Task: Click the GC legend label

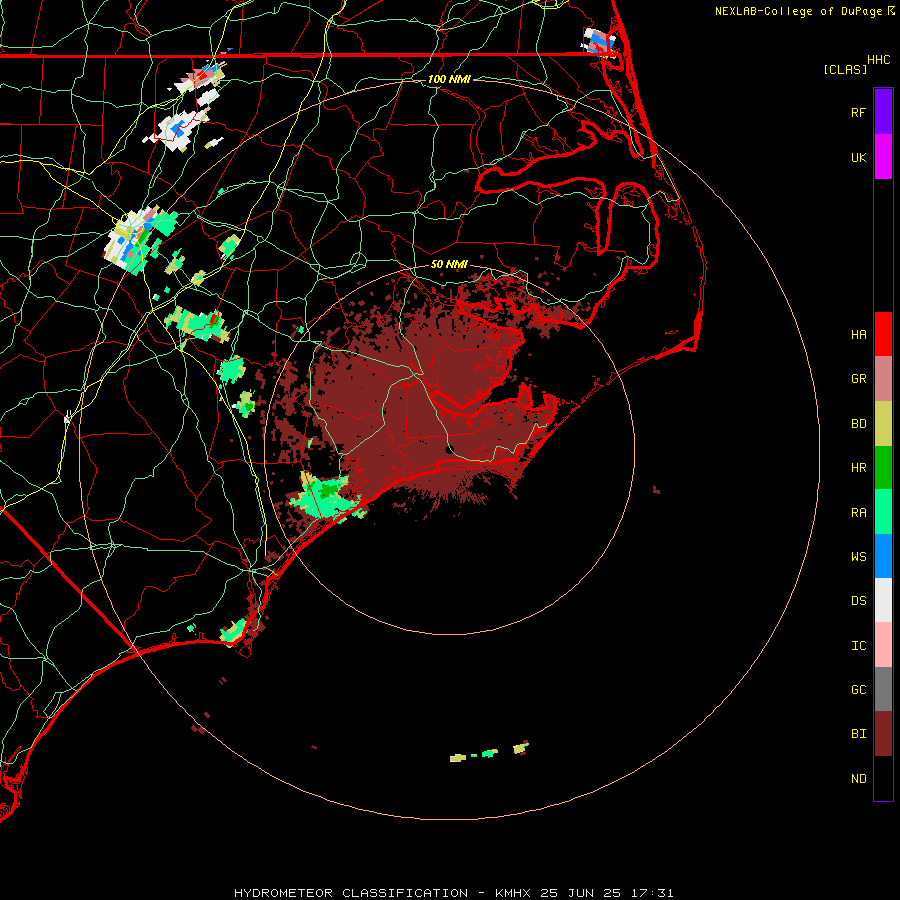Action: 859,690
